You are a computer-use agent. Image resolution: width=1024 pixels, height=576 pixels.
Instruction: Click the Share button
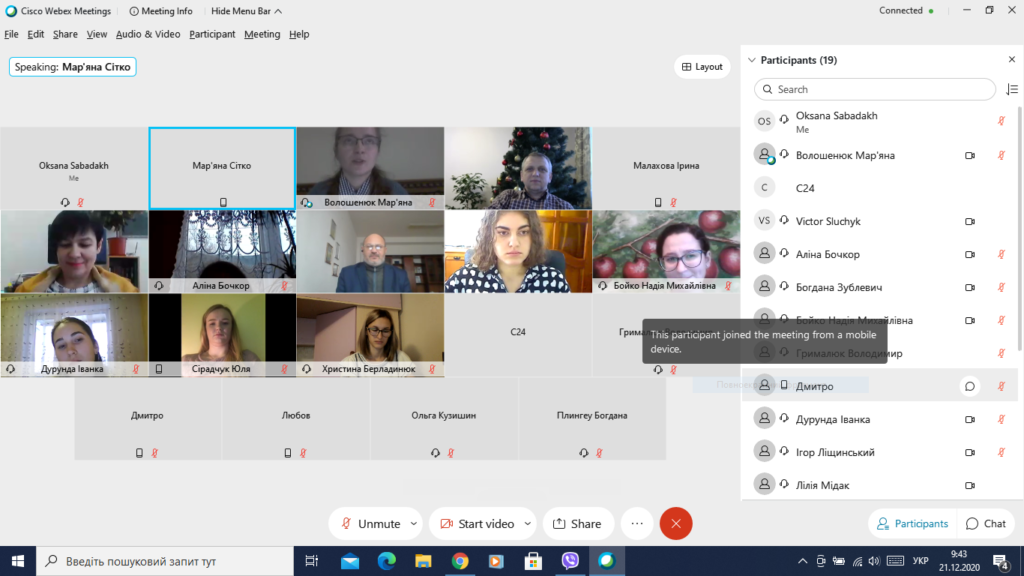pyautogui.click(x=577, y=524)
